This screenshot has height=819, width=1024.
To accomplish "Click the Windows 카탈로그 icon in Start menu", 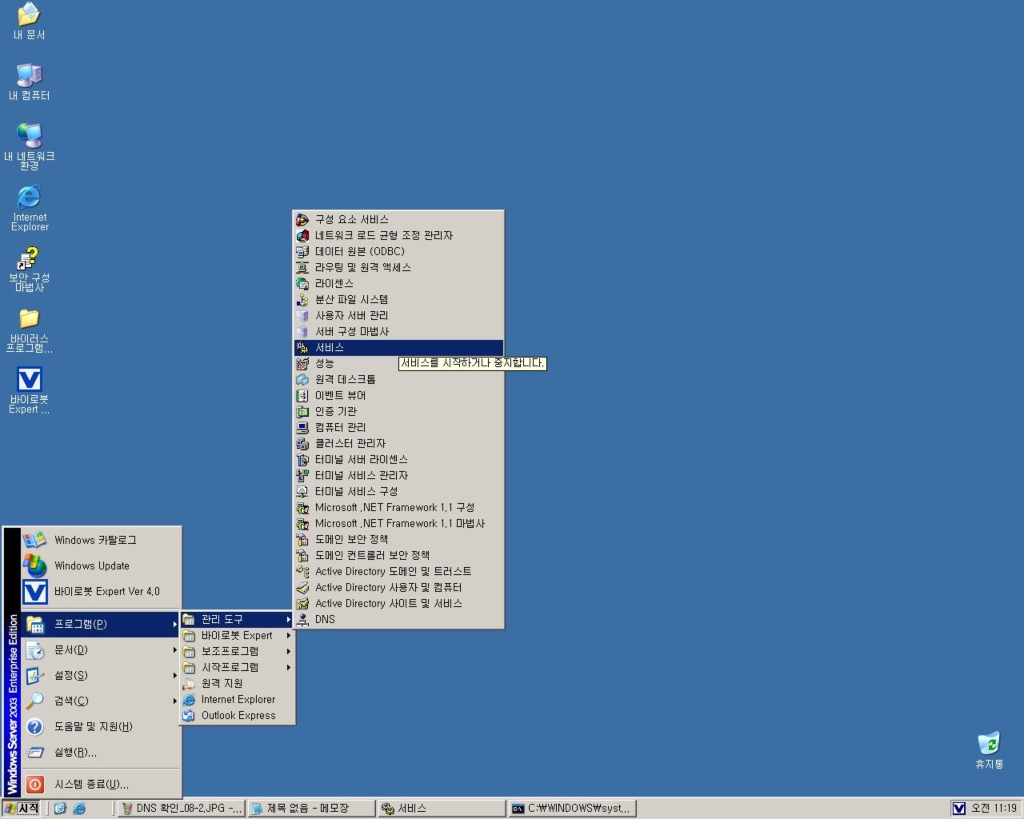I will coord(35,540).
